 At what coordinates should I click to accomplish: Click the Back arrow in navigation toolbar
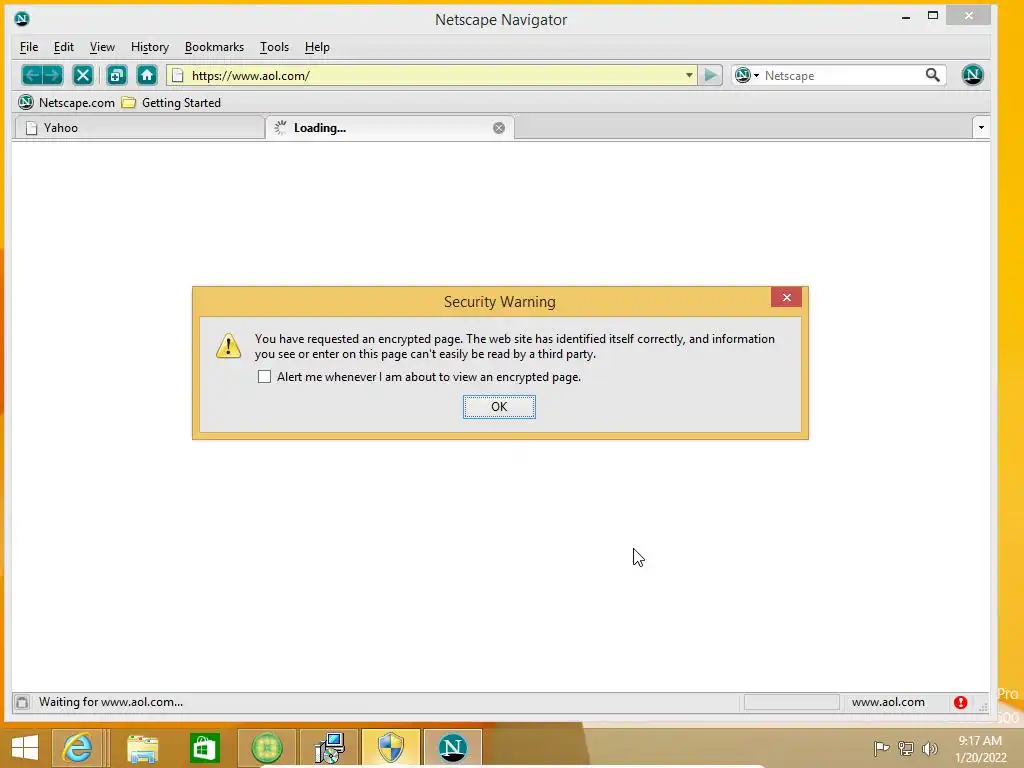click(32, 75)
